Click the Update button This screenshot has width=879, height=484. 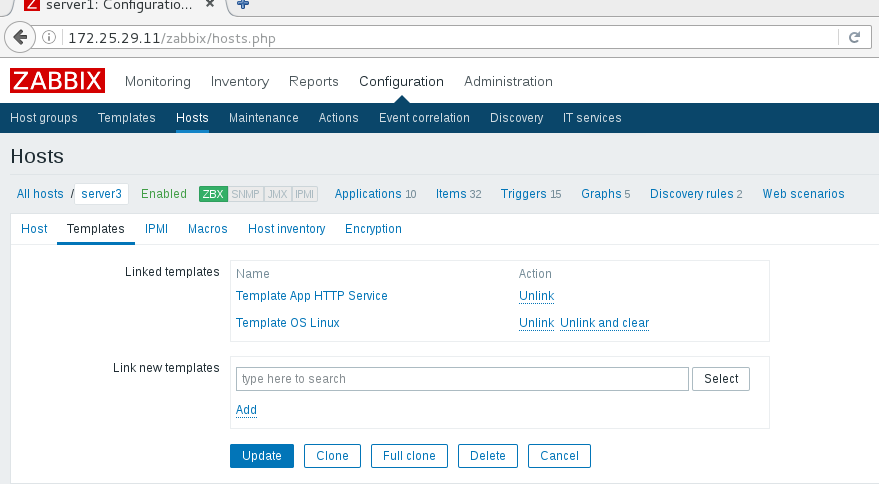262,456
